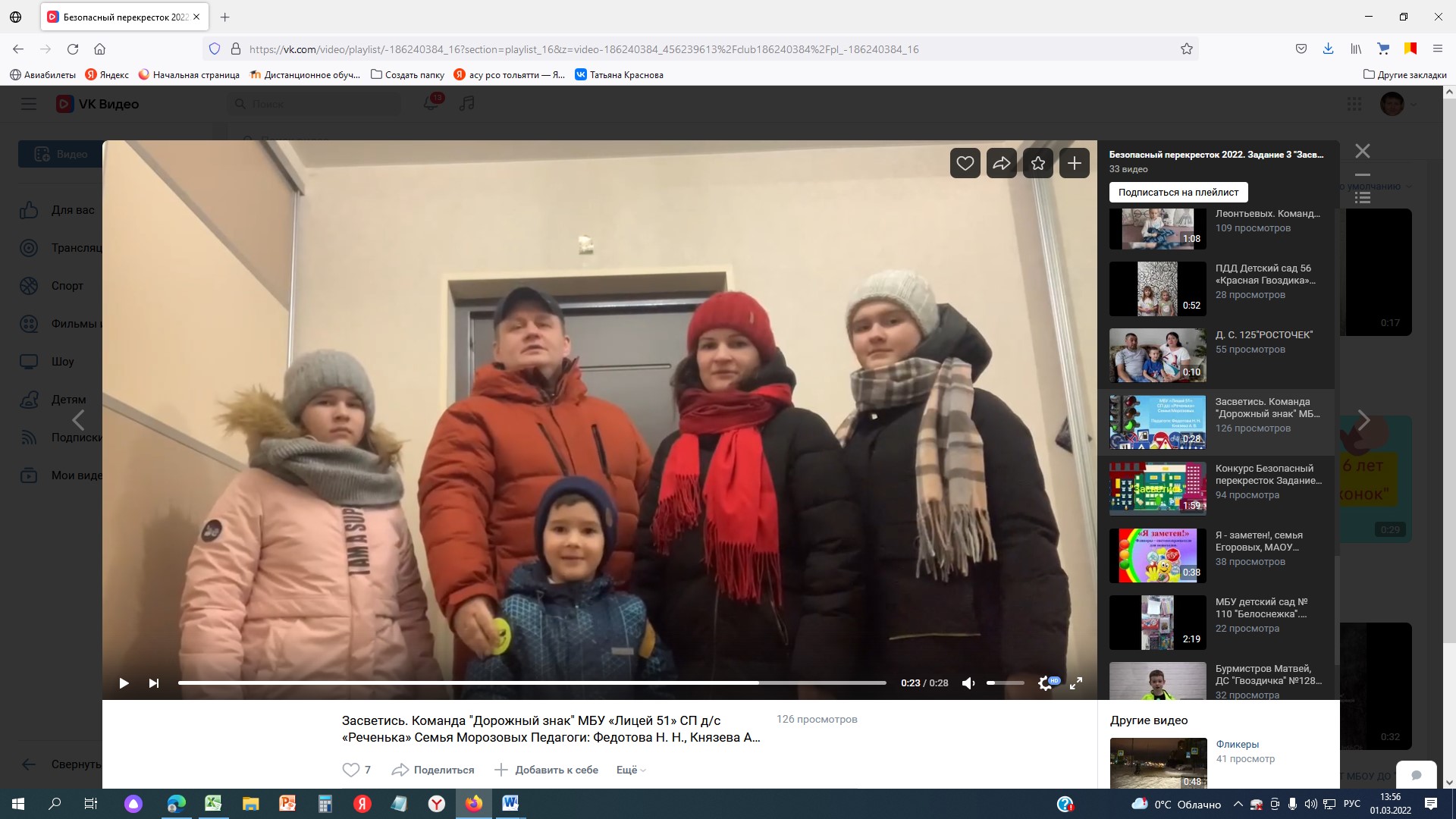Skip to next video button
This screenshot has height=819, width=1456.
coord(154,683)
